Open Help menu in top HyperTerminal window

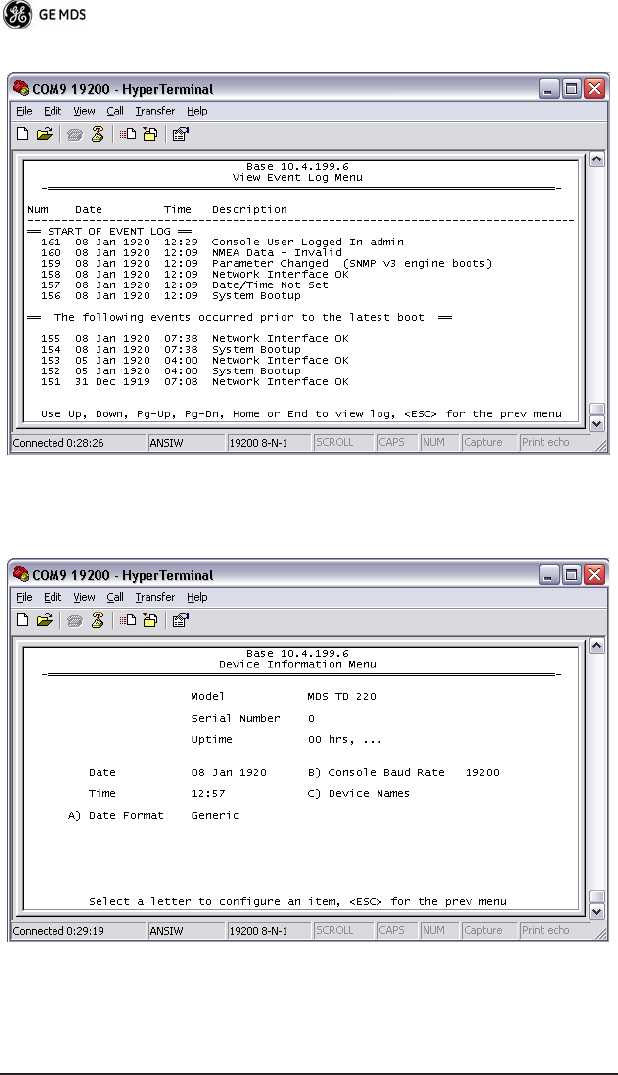click(197, 111)
